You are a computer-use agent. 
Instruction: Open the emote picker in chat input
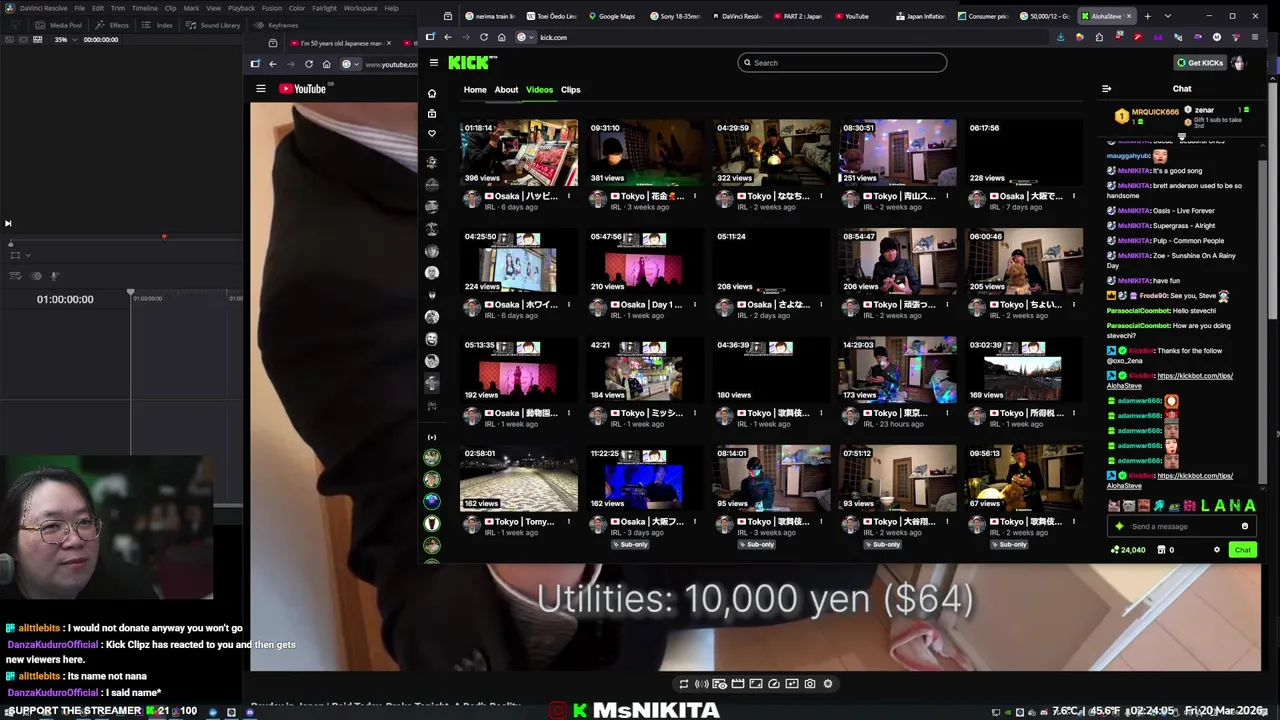1245,527
